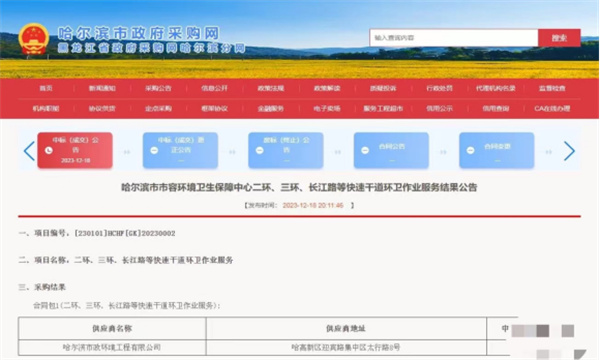This screenshot has height=360, width=600.
Task: Click the 黑龙江省政府采购网哈尔滨分网 subtitle
Action: click(x=152, y=48)
